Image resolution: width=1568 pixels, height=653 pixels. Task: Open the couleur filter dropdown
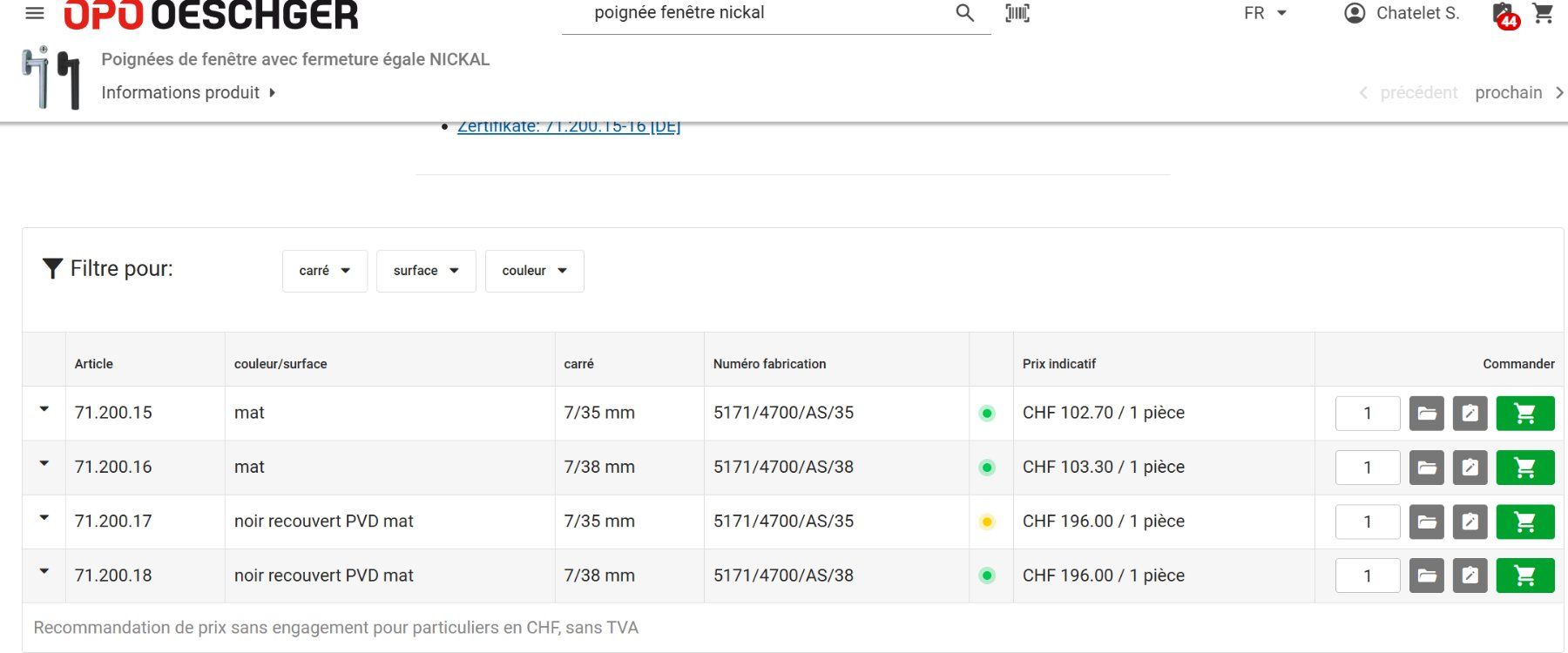coord(535,271)
